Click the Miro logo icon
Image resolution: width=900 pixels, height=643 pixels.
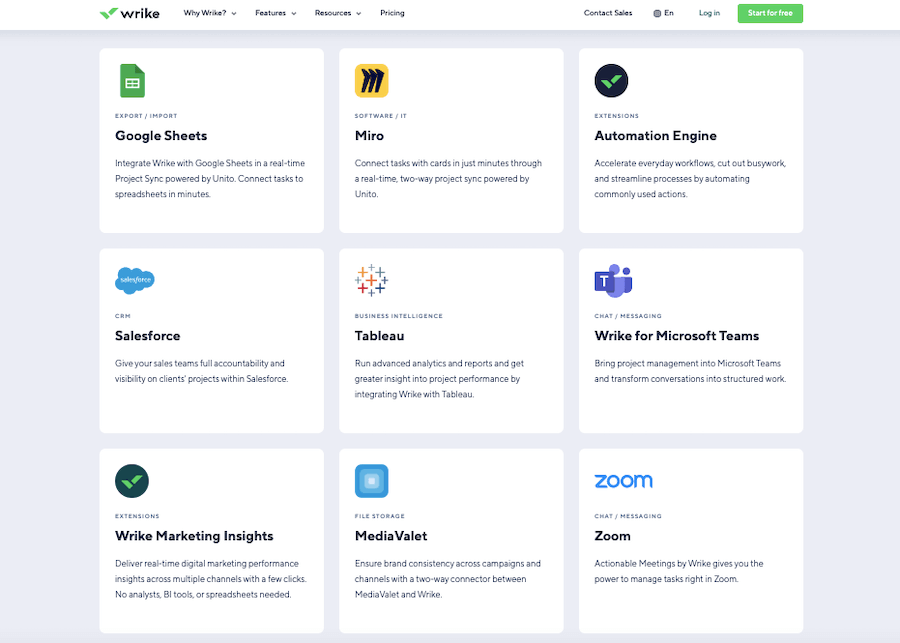pyautogui.click(x=371, y=81)
